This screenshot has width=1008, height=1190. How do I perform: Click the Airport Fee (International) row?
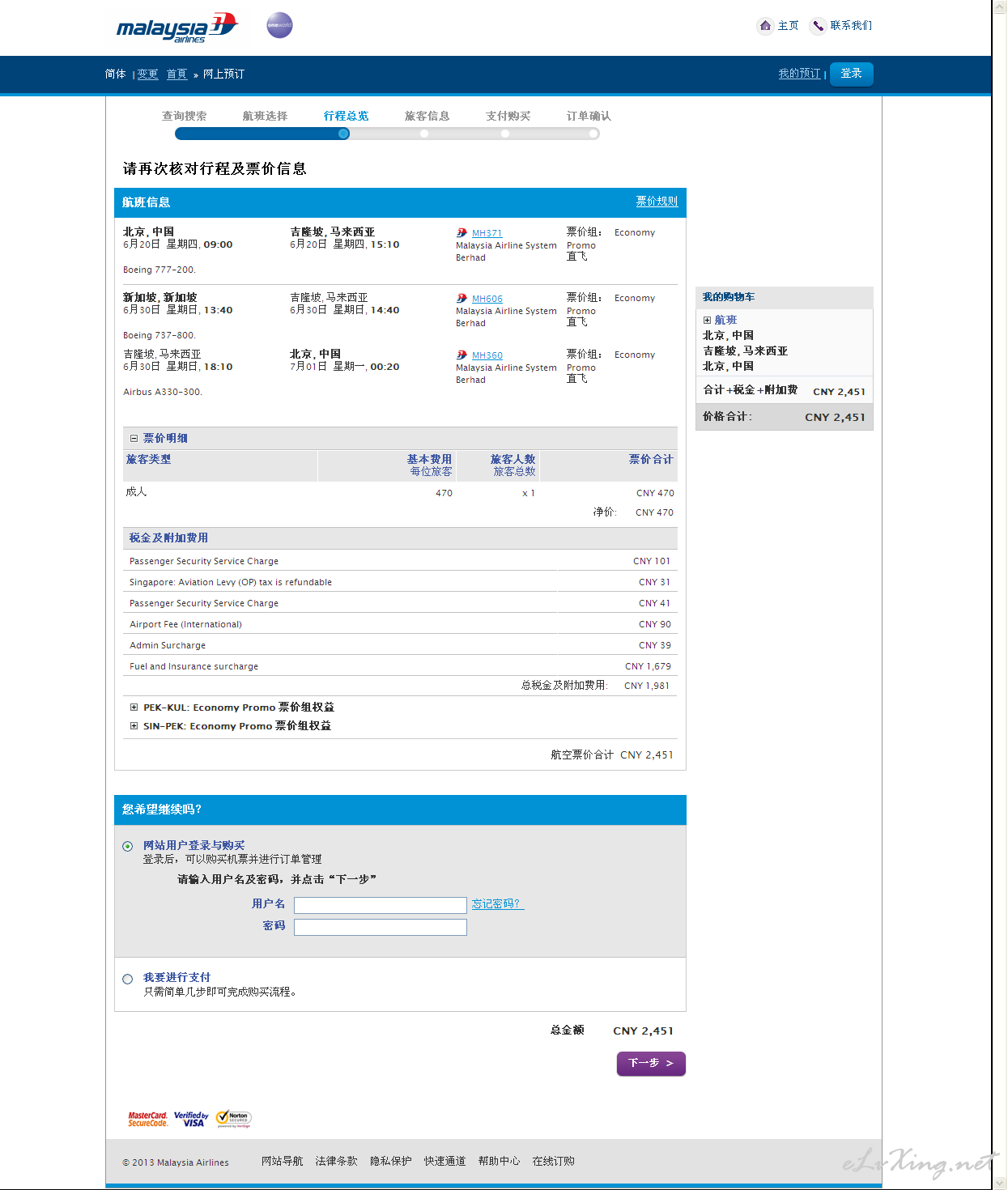[400, 624]
